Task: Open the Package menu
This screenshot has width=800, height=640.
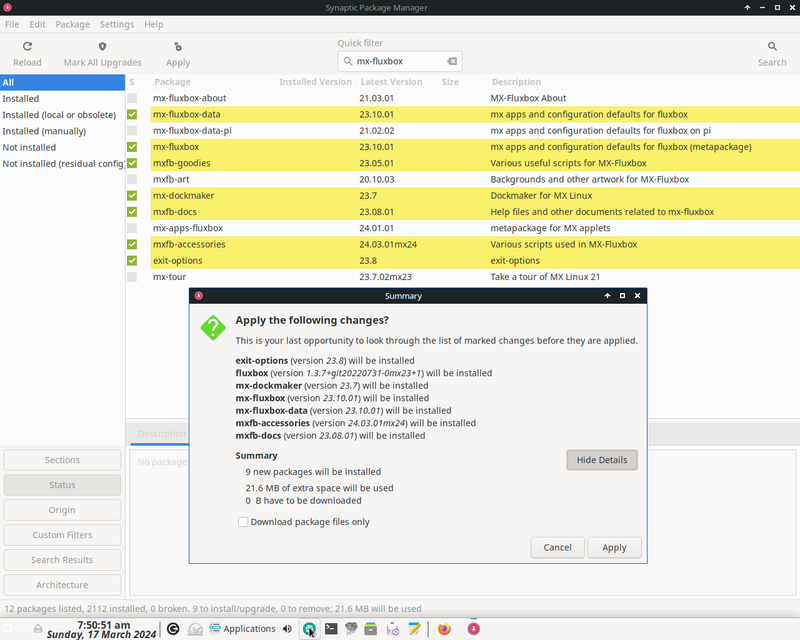Action: tap(72, 24)
